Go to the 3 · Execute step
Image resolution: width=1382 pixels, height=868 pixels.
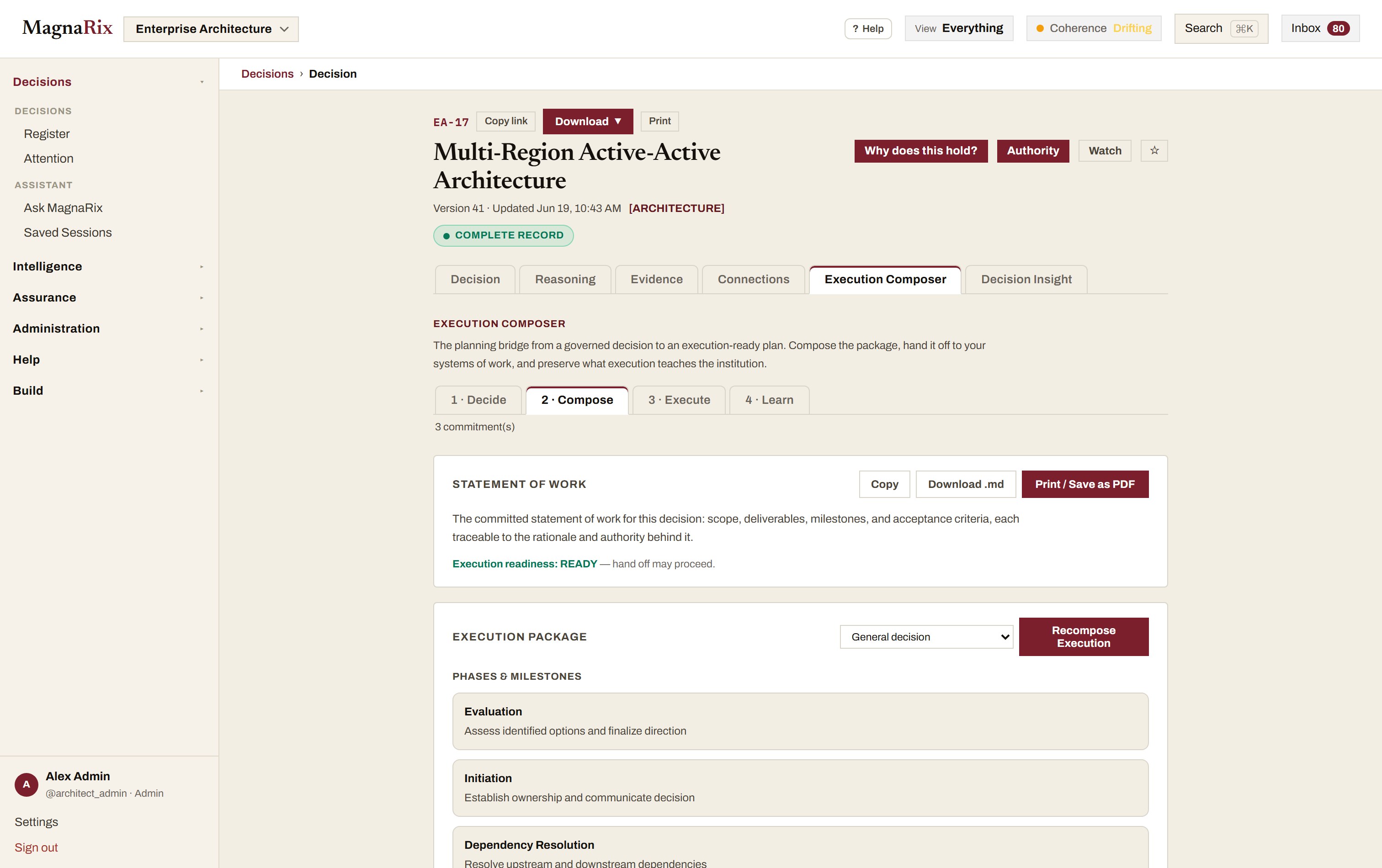point(679,400)
